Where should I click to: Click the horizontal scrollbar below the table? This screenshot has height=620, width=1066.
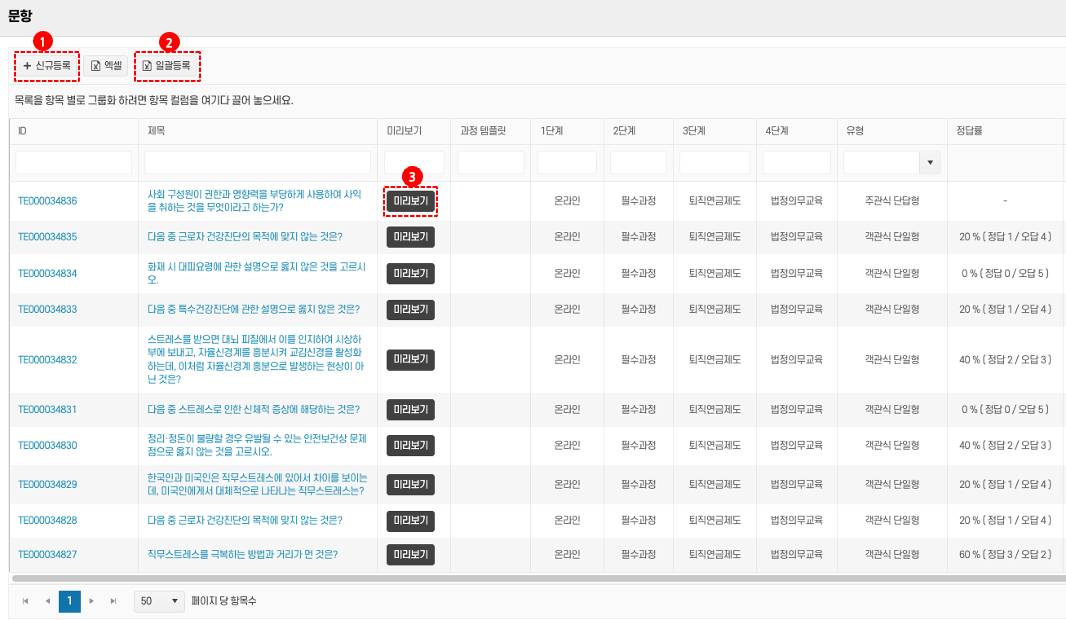[500, 578]
